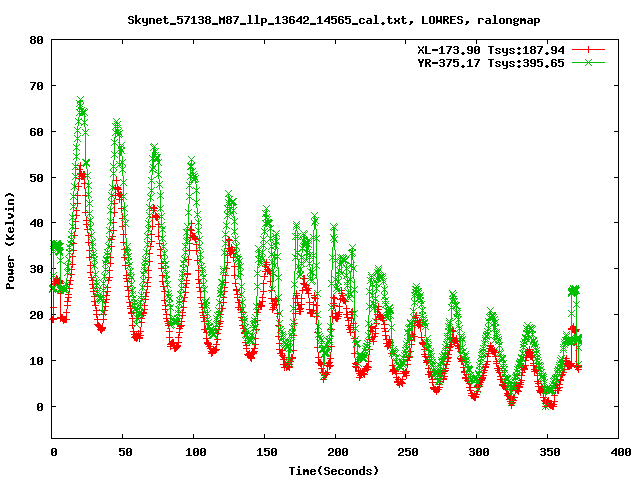Viewport: 640px width, 480px height.
Task: Select the XL-173.90 Tsys:187.94 legend label
Action: [491, 50]
